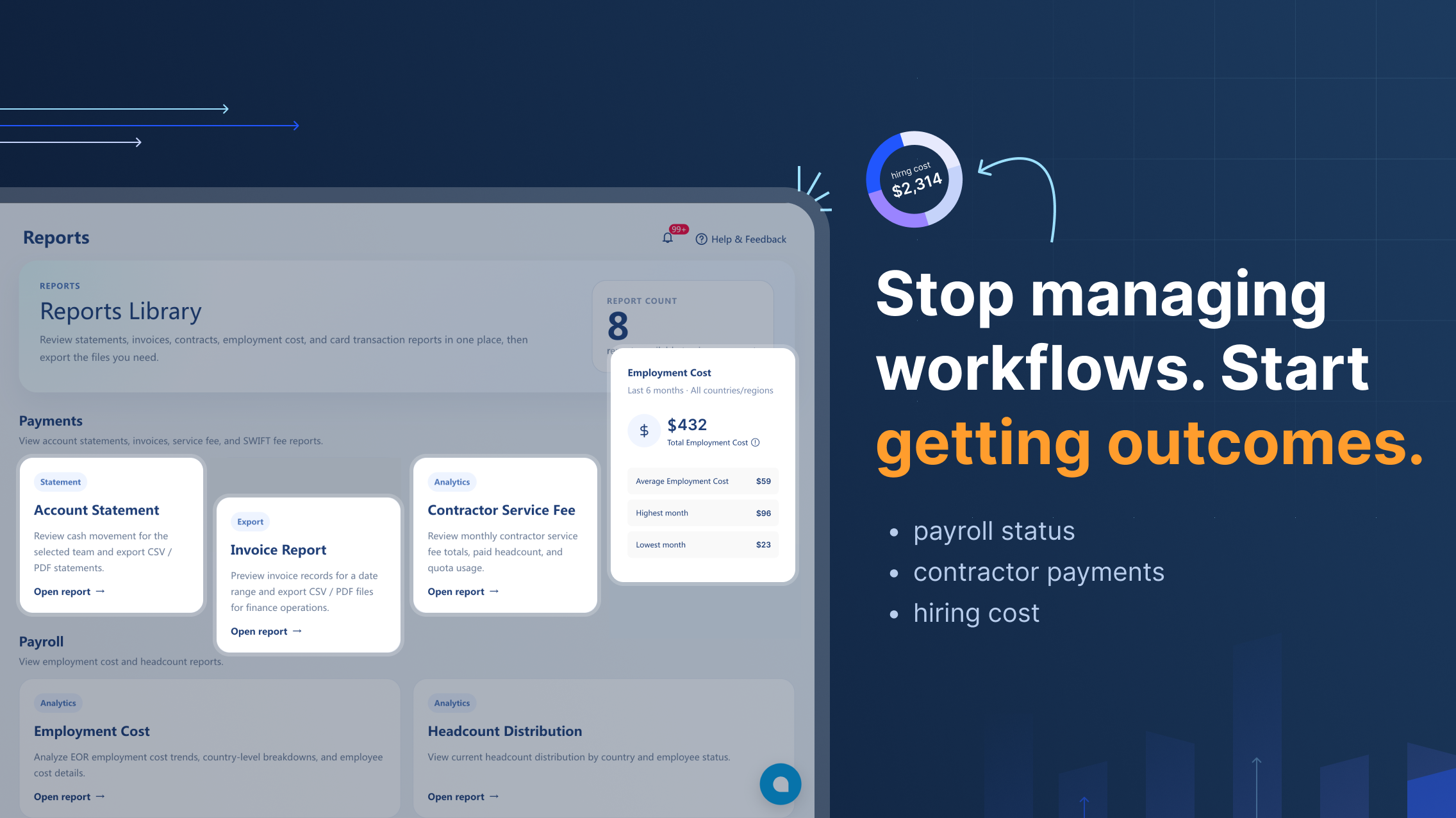Open the chat support bubble

(x=780, y=783)
